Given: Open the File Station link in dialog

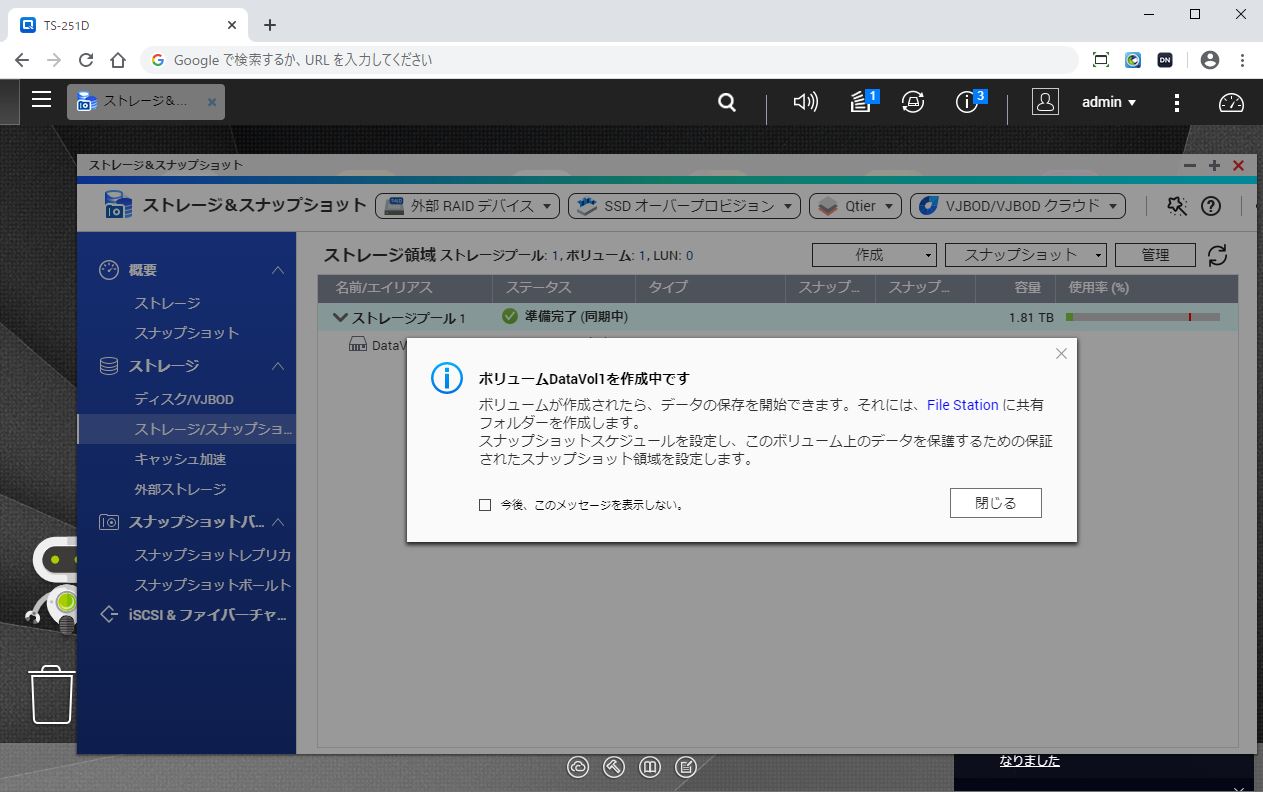Looking at the screenshot, I should [962, 405].
